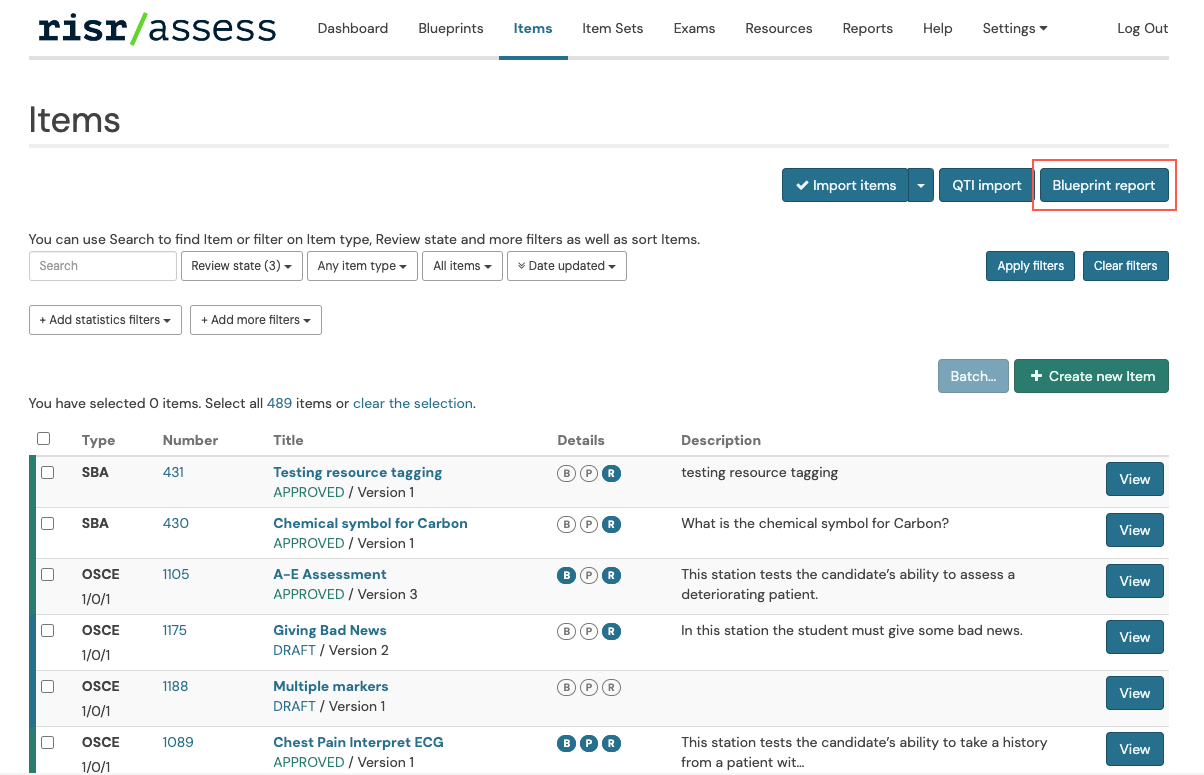The image size is (1204, 775).
Task: Open the Review state (3) dropdown
Action: pos(241,266)
